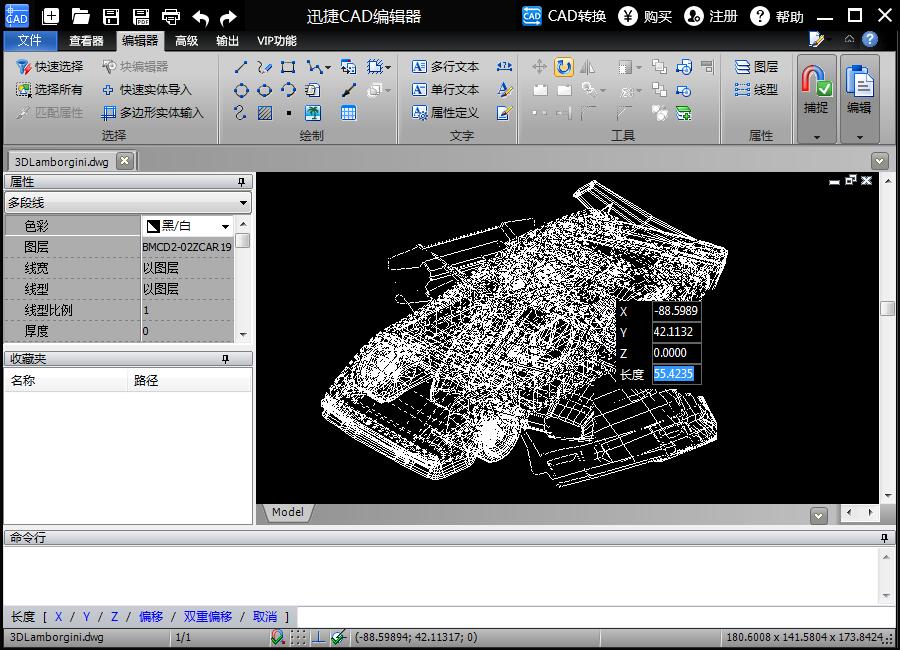Click the New file icon
This screenshot has height=650, width=900.
(x=51, y=16)
